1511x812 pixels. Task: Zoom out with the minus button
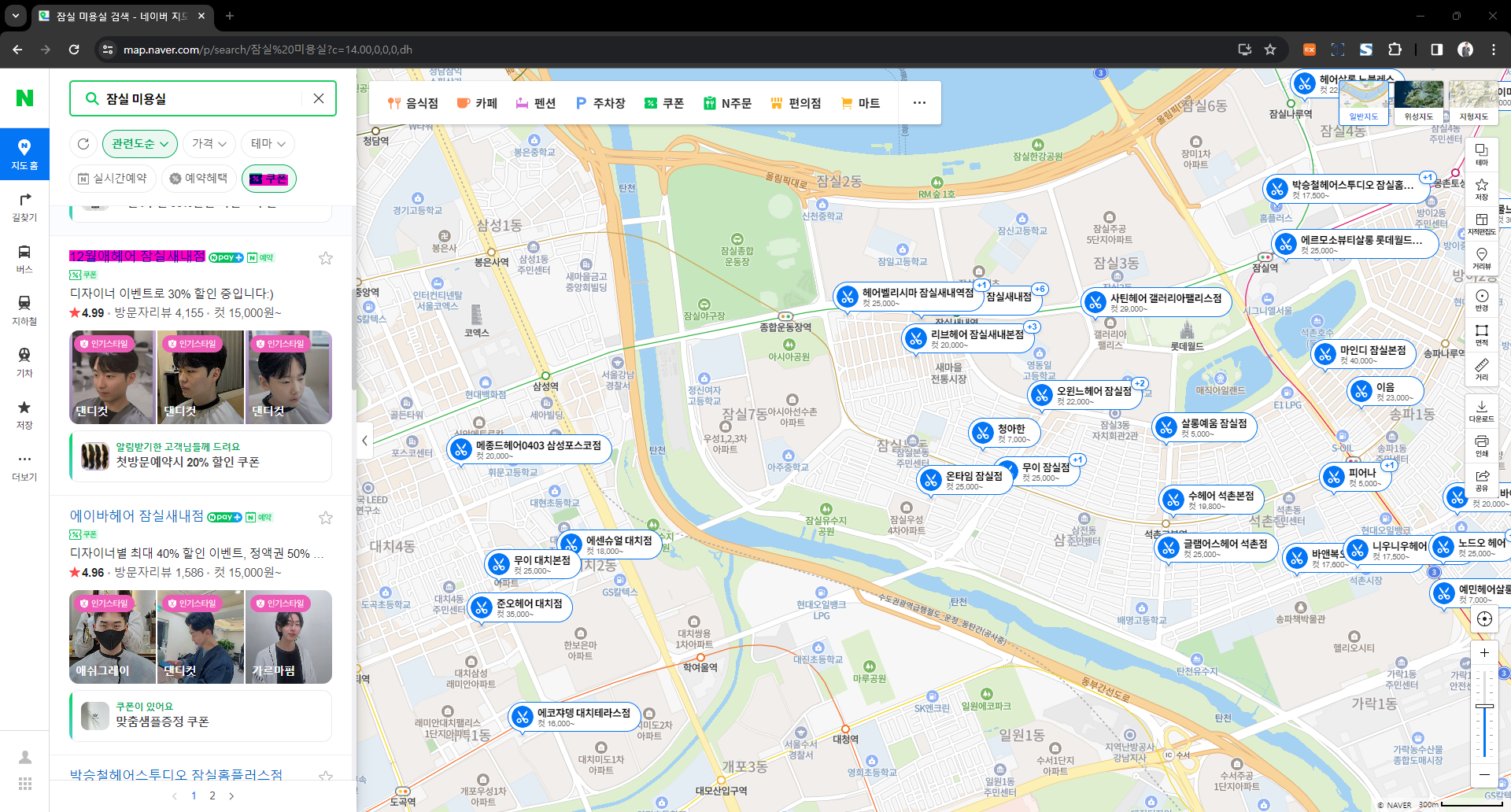[x=1484, y=774]
